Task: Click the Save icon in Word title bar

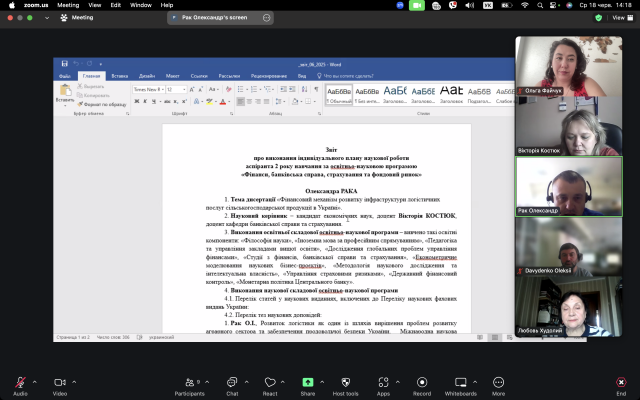Action: (x=64, y=63)
